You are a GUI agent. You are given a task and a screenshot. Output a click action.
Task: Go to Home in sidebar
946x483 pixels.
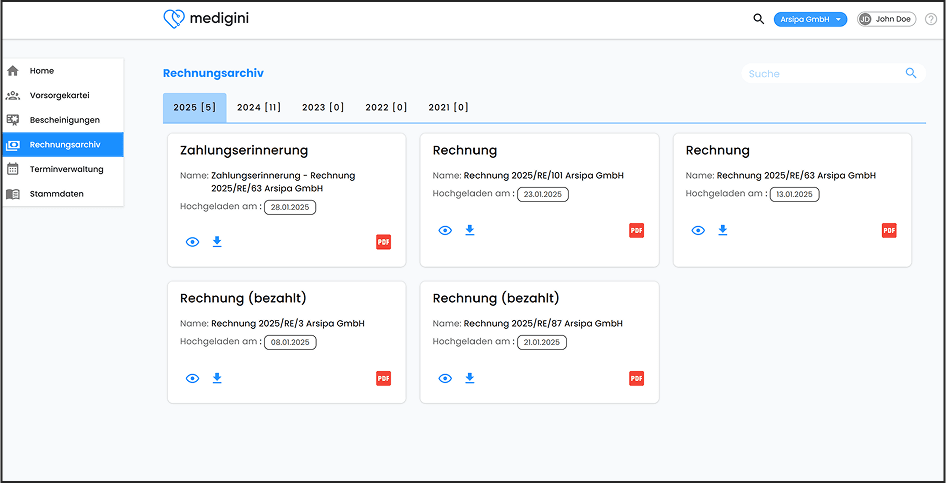point(63,71)
